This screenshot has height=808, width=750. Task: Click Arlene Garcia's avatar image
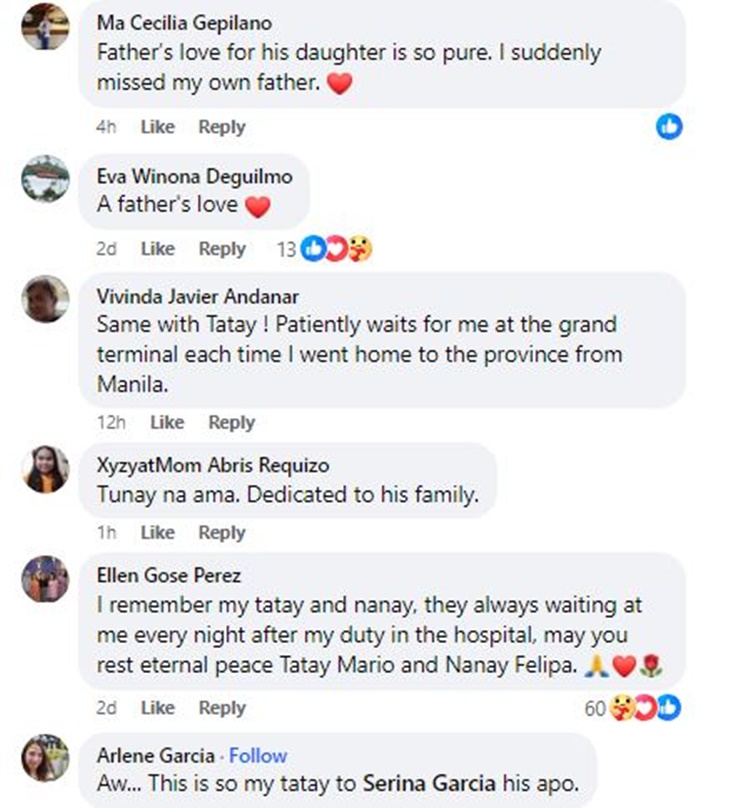[x=46, y=757]
